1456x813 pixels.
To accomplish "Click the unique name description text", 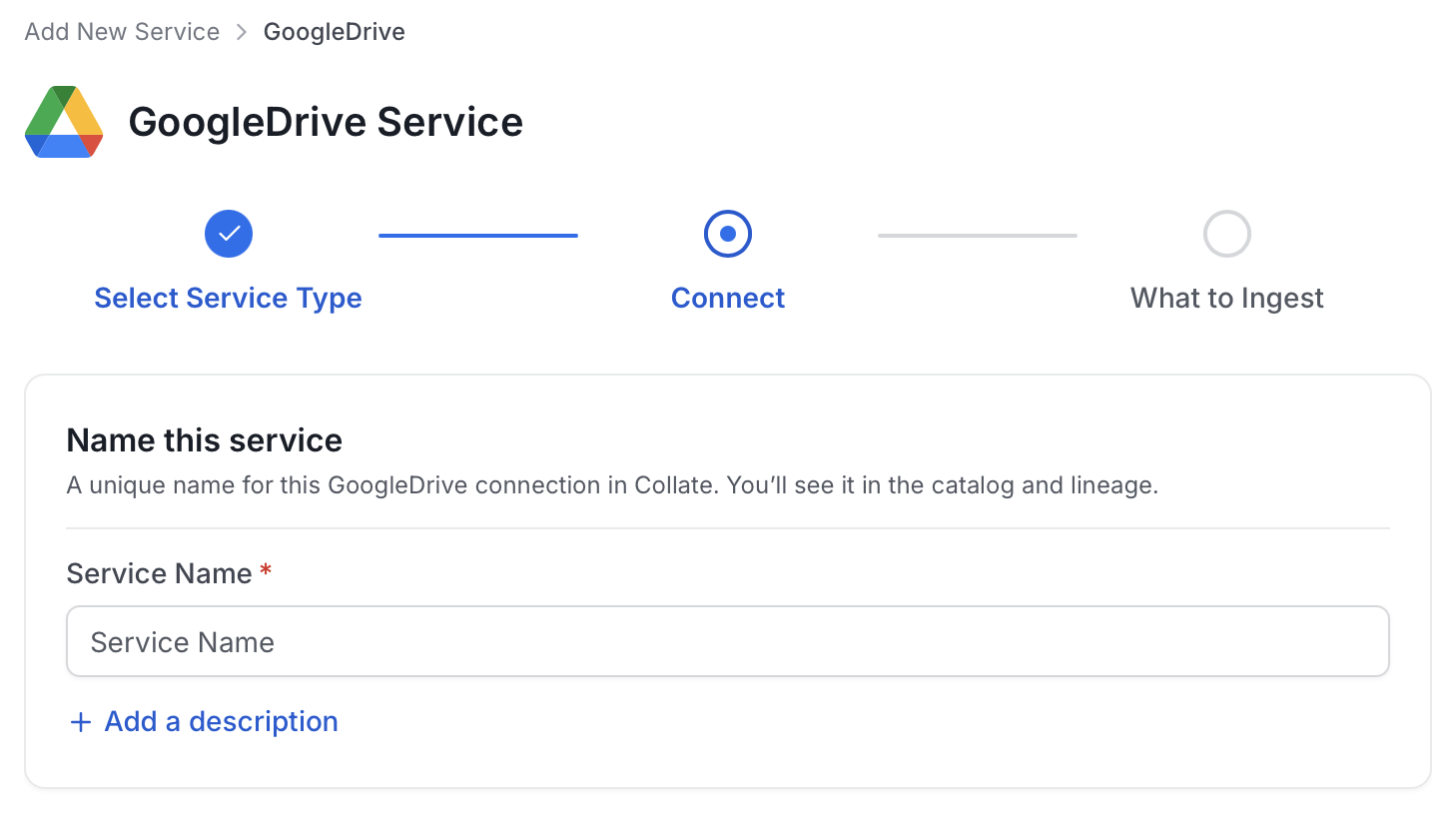I will [x=612, y=485].
